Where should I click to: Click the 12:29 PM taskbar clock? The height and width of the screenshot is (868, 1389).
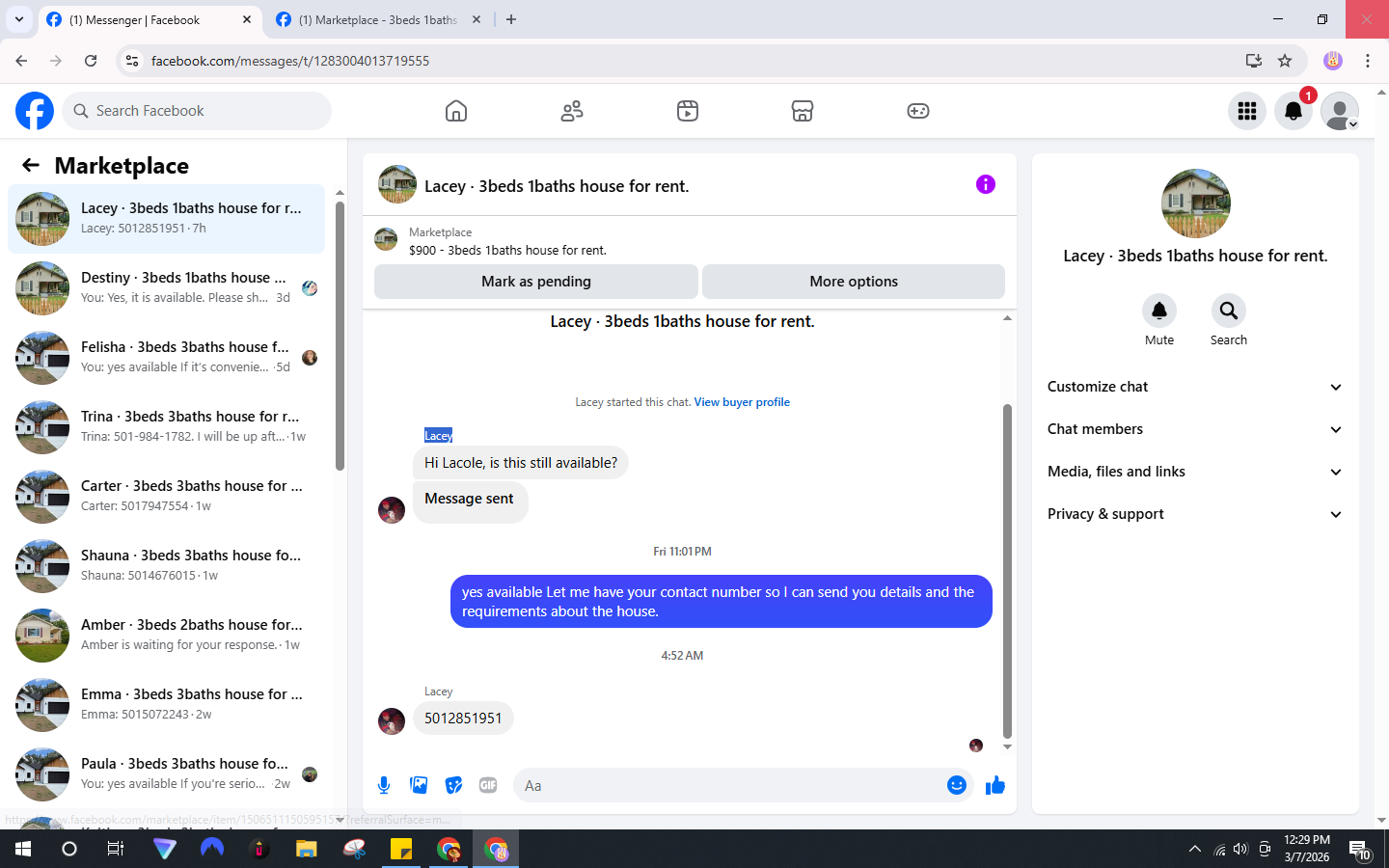point(1307,849)
